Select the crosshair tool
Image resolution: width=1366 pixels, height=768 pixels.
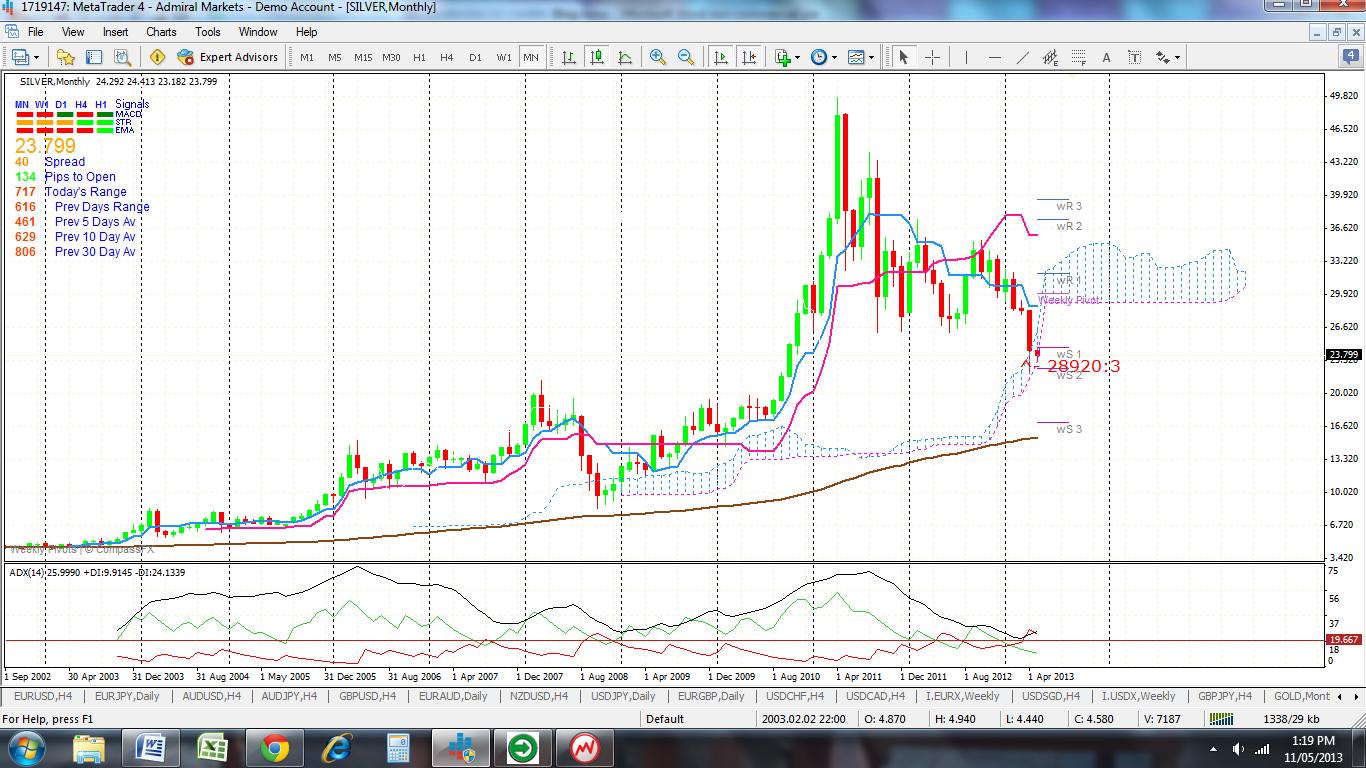(x=932, y=57)
